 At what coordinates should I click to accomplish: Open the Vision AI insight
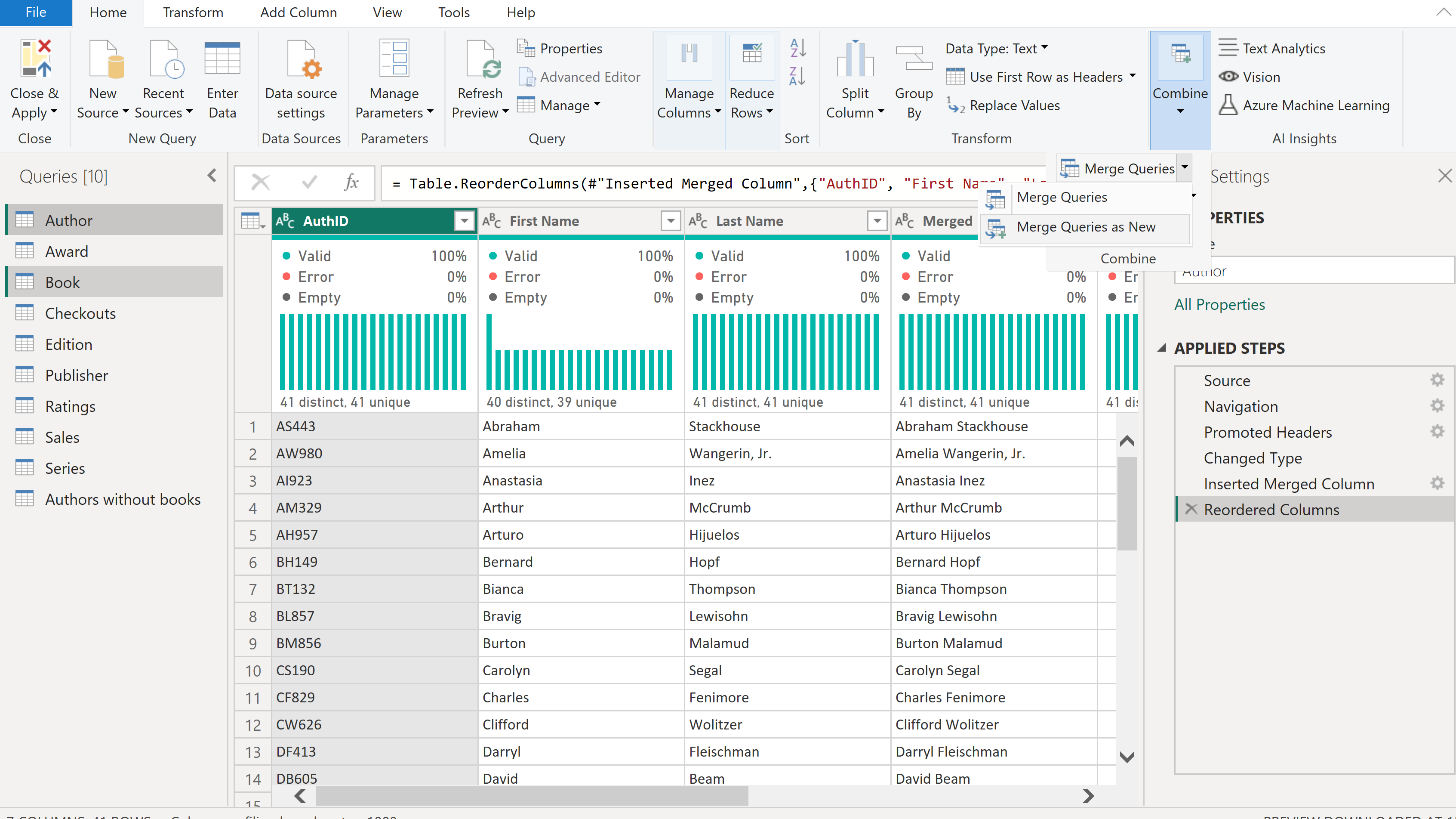1250,77
